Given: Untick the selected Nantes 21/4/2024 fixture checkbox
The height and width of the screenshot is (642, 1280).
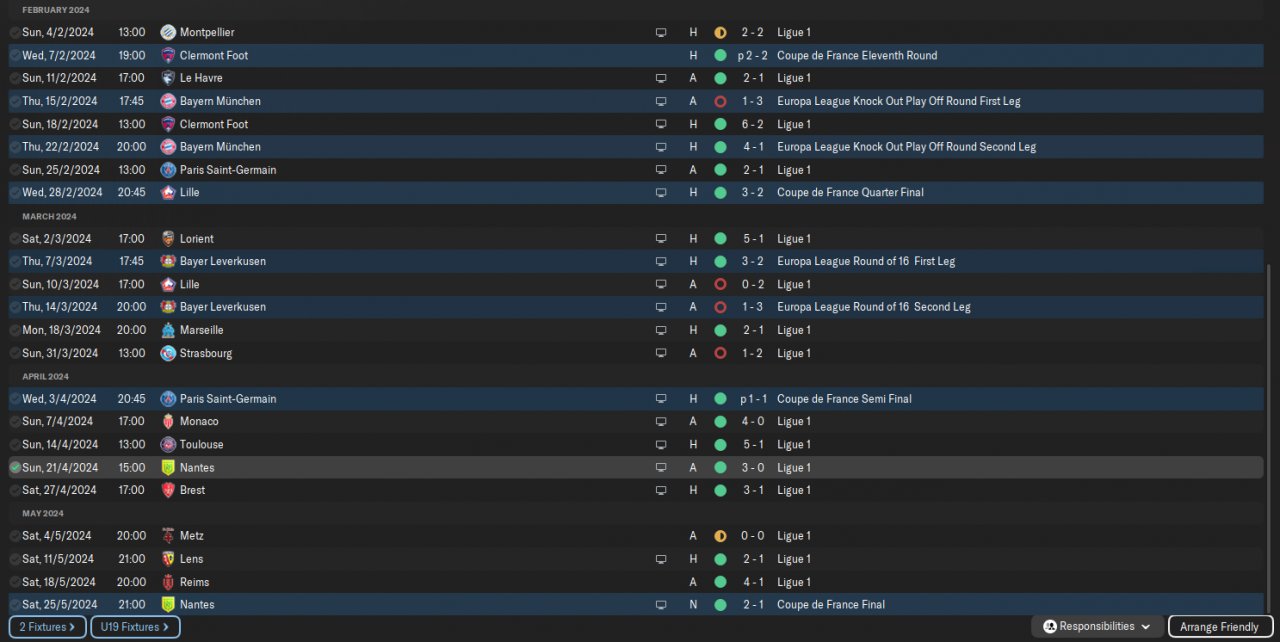Looking at the screenshot, I should (15, 468).
